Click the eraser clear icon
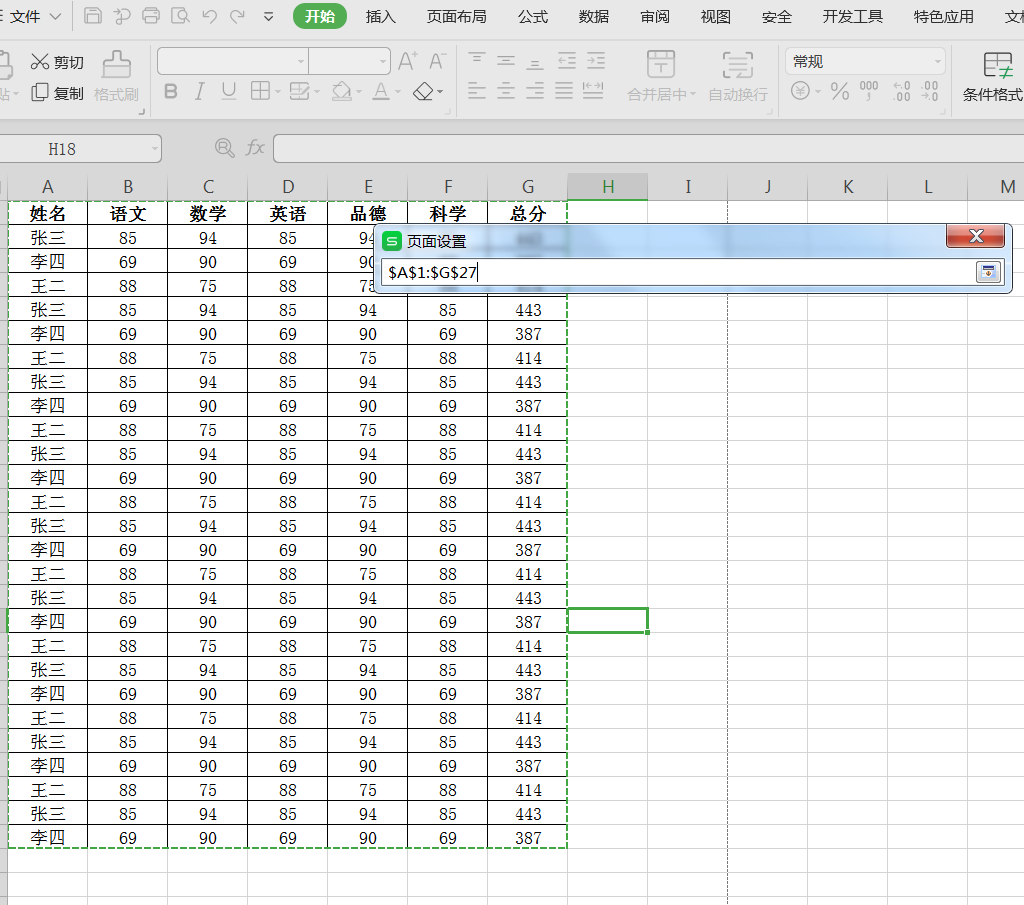 tap(423, 91)
